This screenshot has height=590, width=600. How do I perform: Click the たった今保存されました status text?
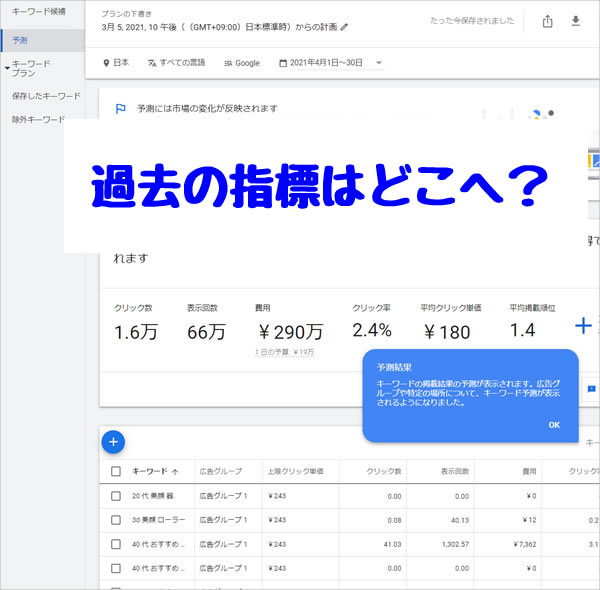point(472,21)
